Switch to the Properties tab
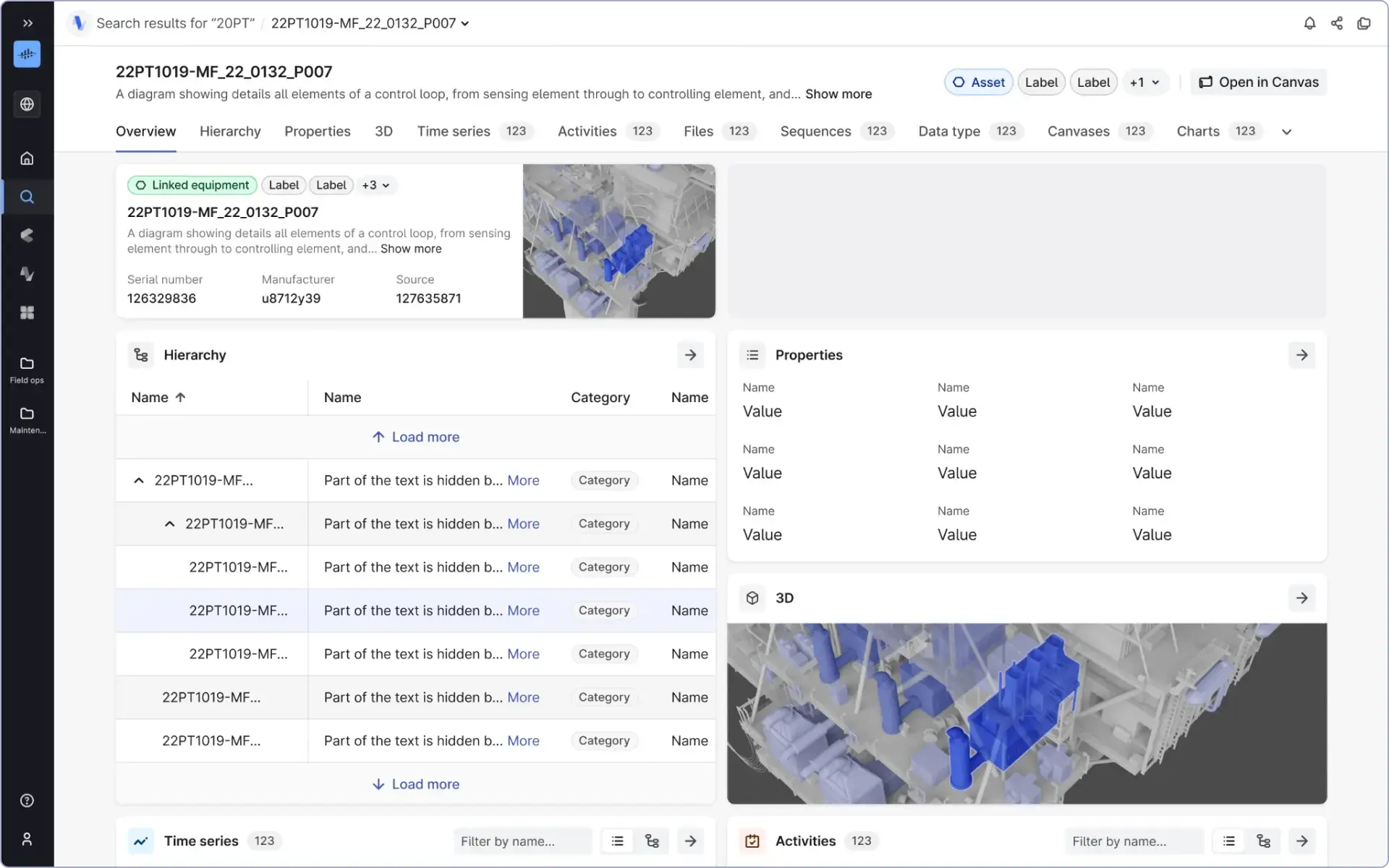Viewport: 1389px width, 868px height. click(x=317, y=132)
